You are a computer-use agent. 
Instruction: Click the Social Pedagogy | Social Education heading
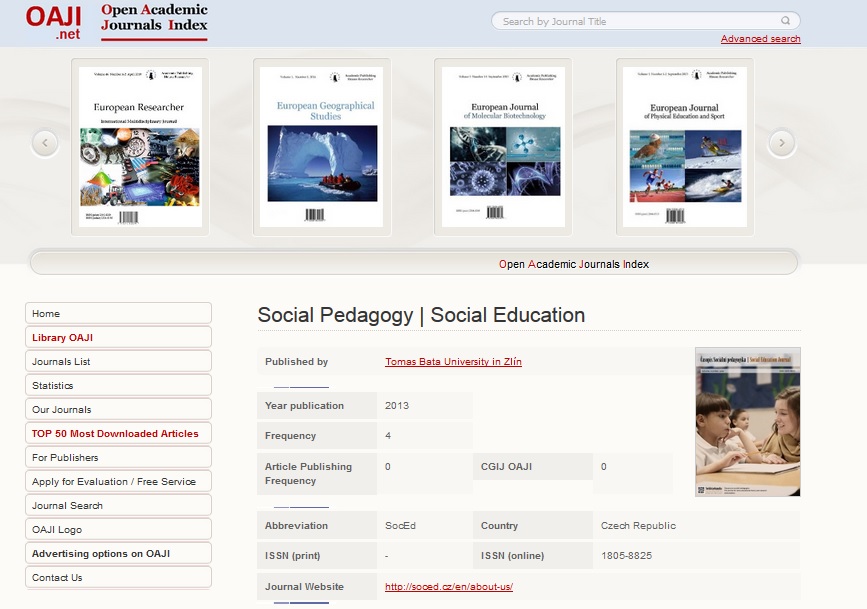[x=421, y=315]
